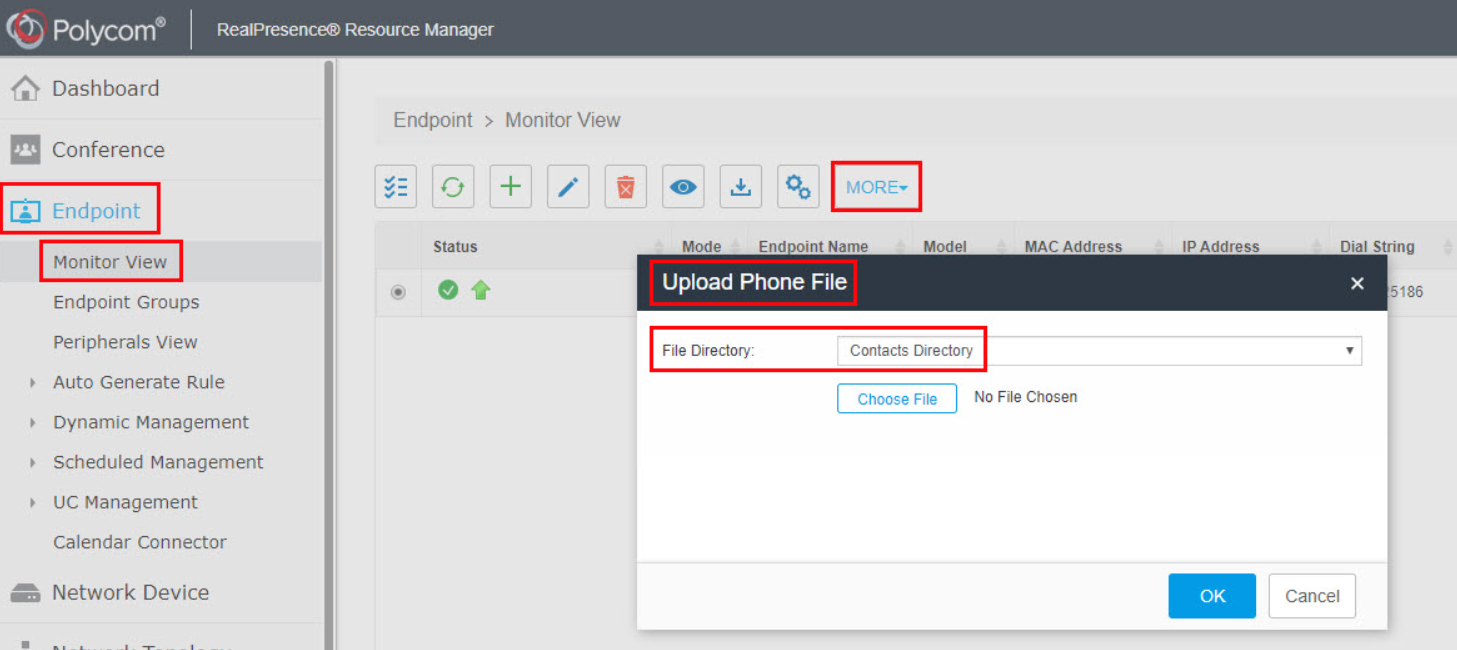This screenshot has height=650, width=1457.
Task: View endpoint details with the eye icon
Action: click(x=682, y=186)
